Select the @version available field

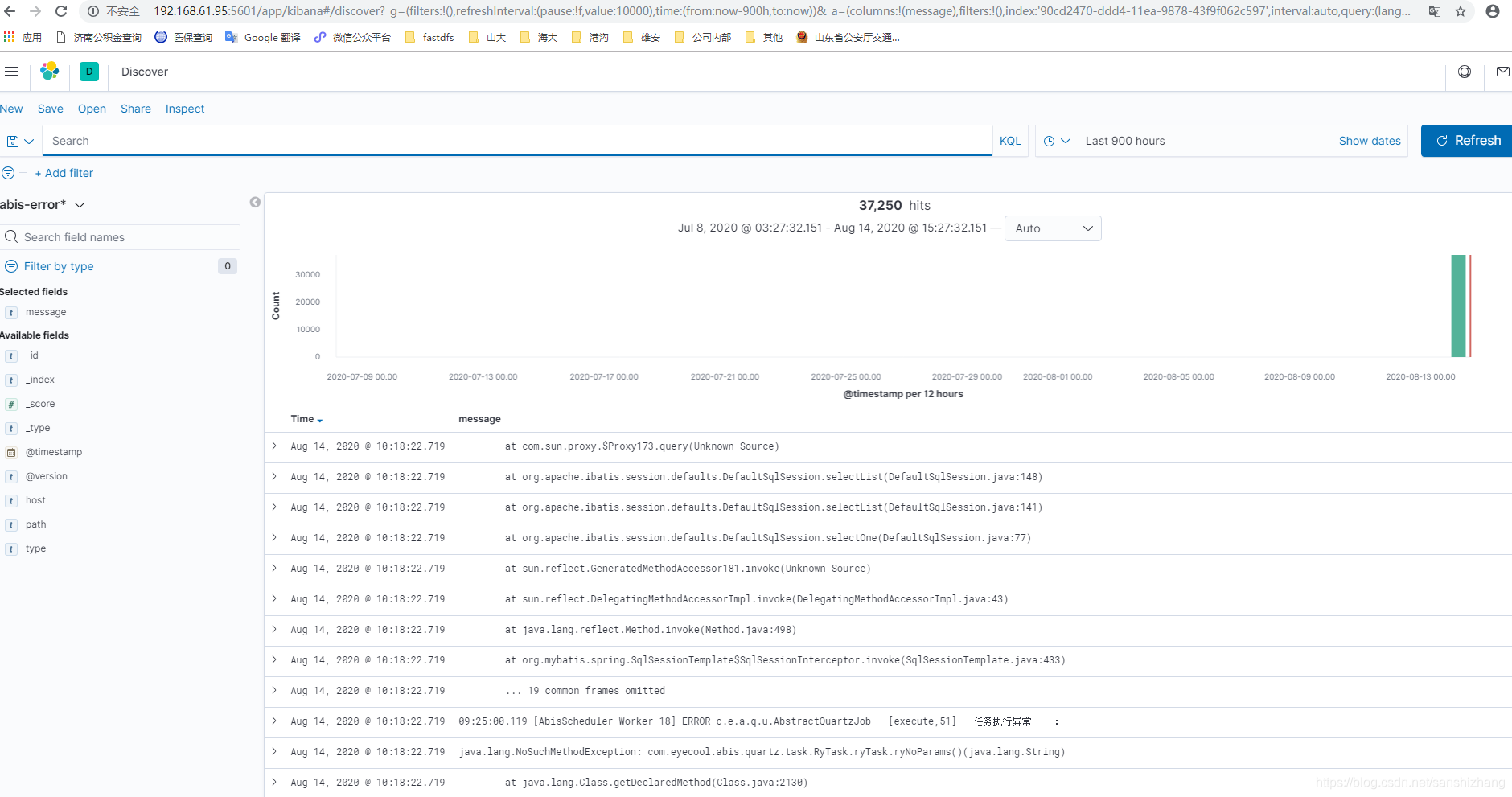pos(47,476)
